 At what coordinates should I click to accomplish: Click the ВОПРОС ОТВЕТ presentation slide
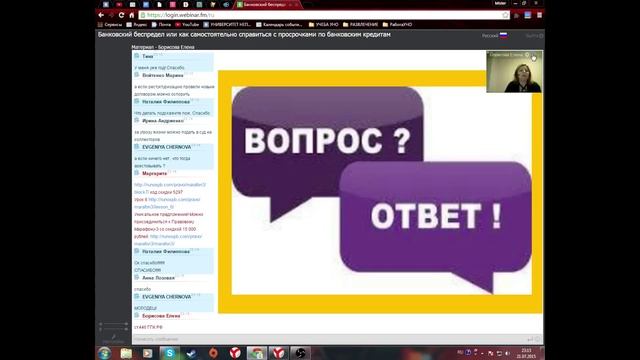[x=380, y=191]
